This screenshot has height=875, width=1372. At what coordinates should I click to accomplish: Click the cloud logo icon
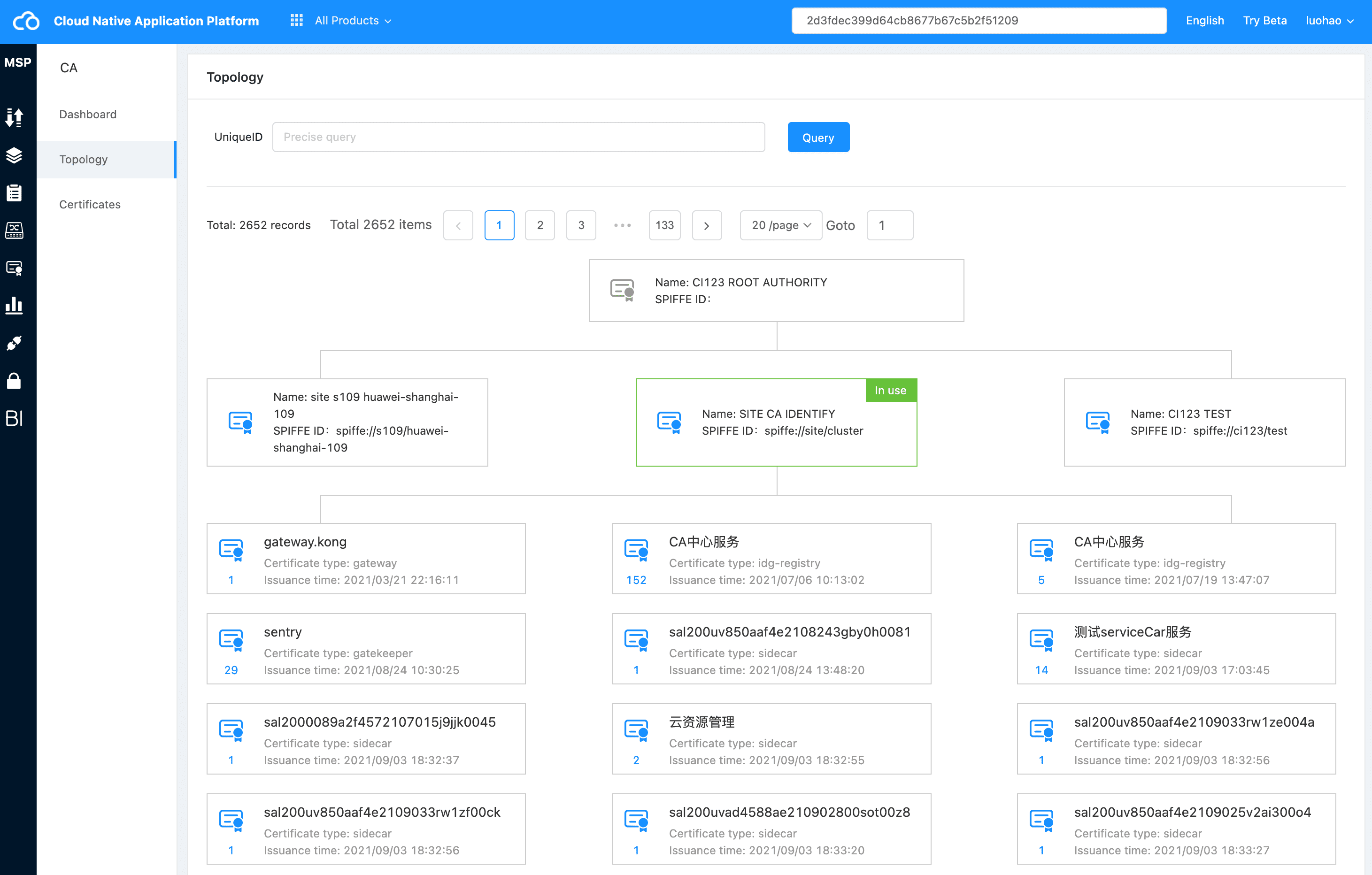point(26,21)
